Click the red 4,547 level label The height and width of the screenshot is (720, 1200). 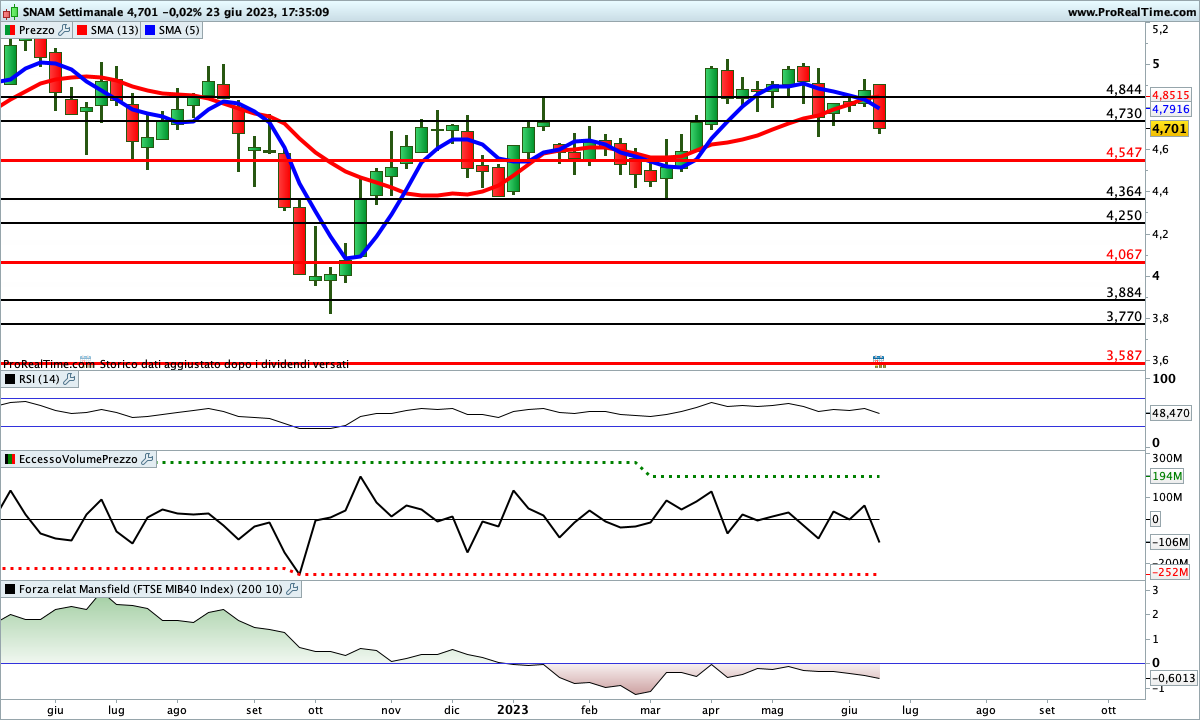pos(1124,152)
